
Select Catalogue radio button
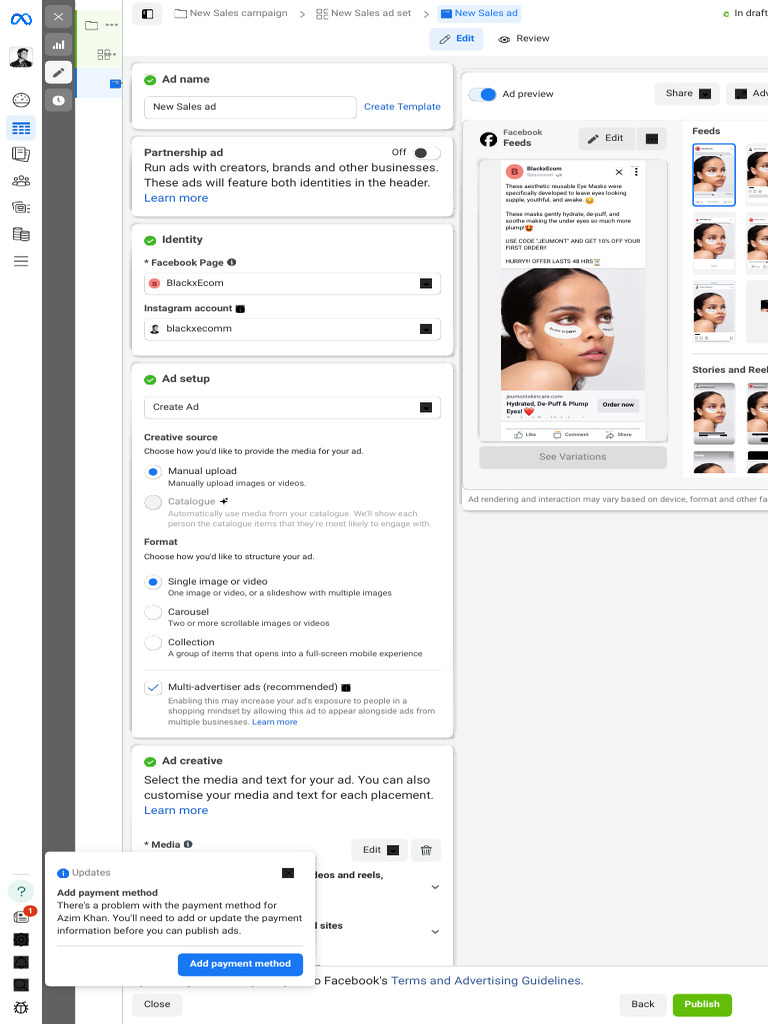153,502
